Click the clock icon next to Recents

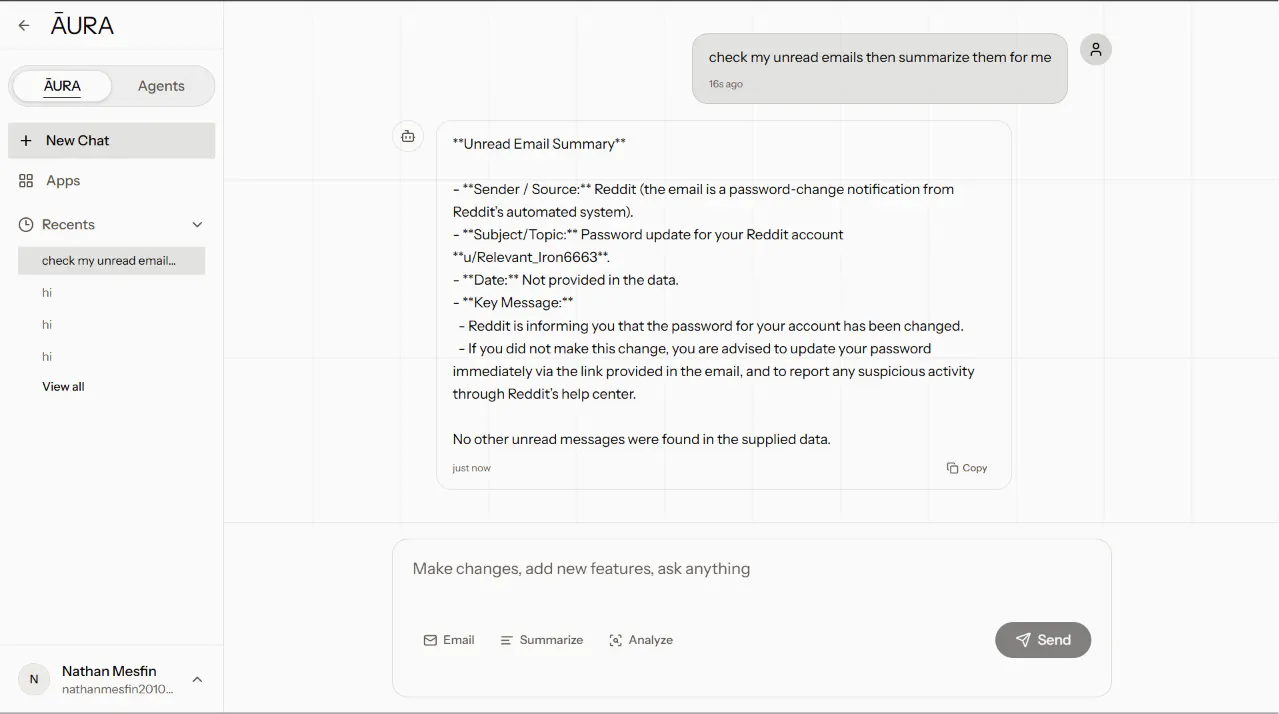click(x=26, y=225)
